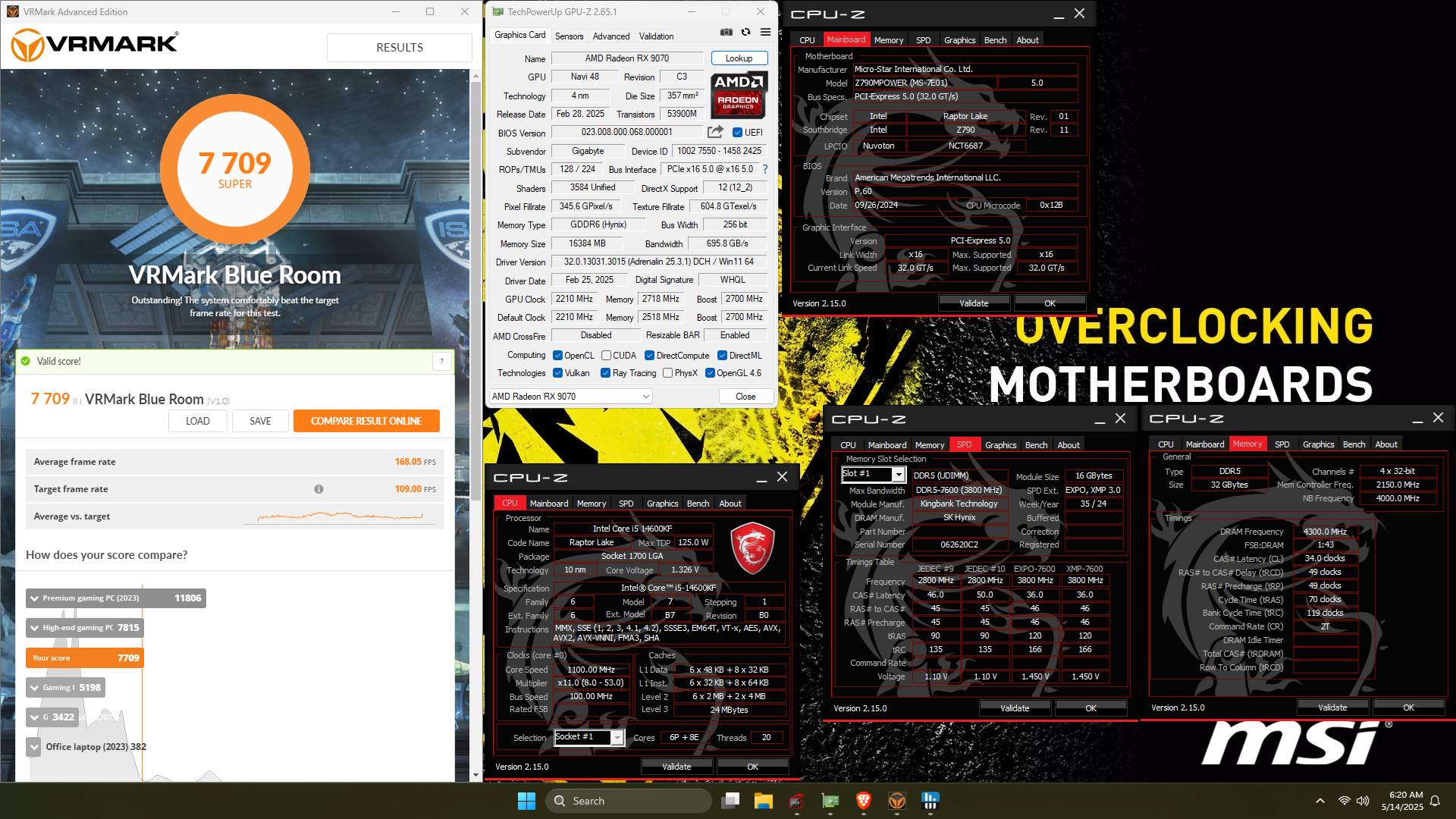Show hidden system tray icons
Image resolution: width=1456 pixels, height=819 pixels.
(x=1320, y=801)
